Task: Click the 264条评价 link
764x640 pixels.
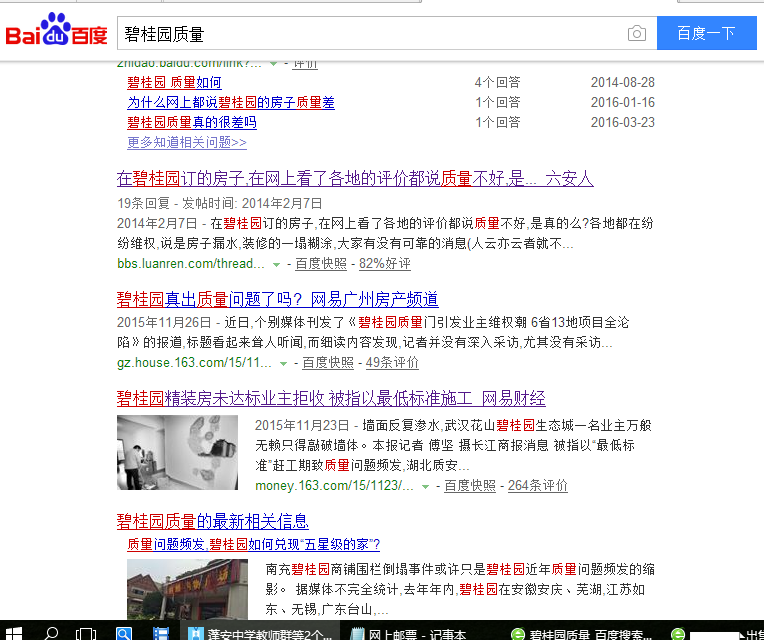Action: point(537,486)
